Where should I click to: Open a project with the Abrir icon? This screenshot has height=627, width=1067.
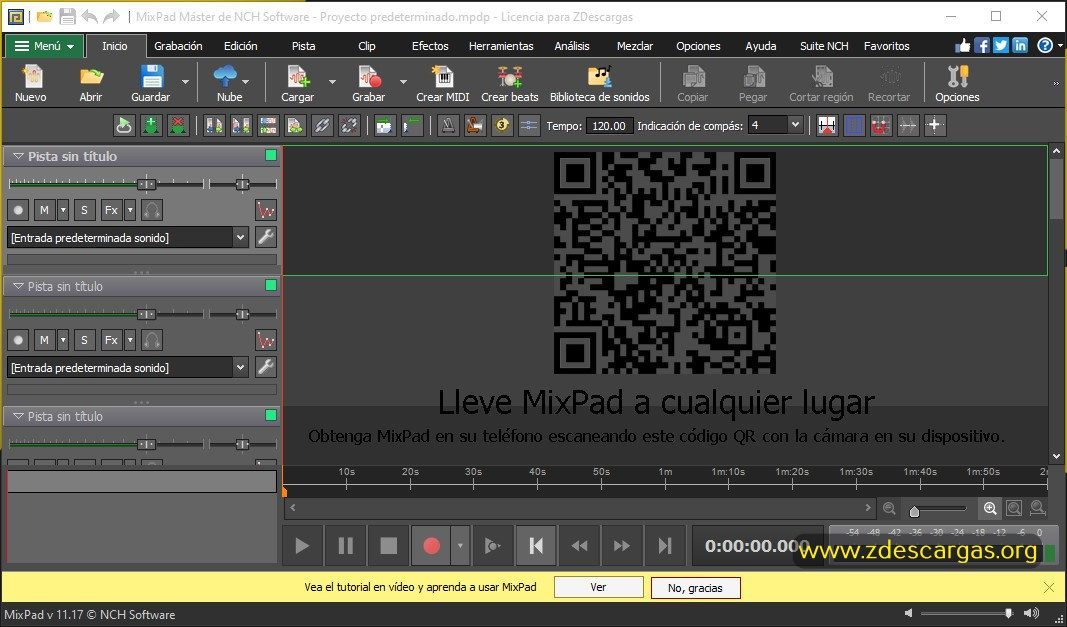pyautogui.click(x=91, y=83)
